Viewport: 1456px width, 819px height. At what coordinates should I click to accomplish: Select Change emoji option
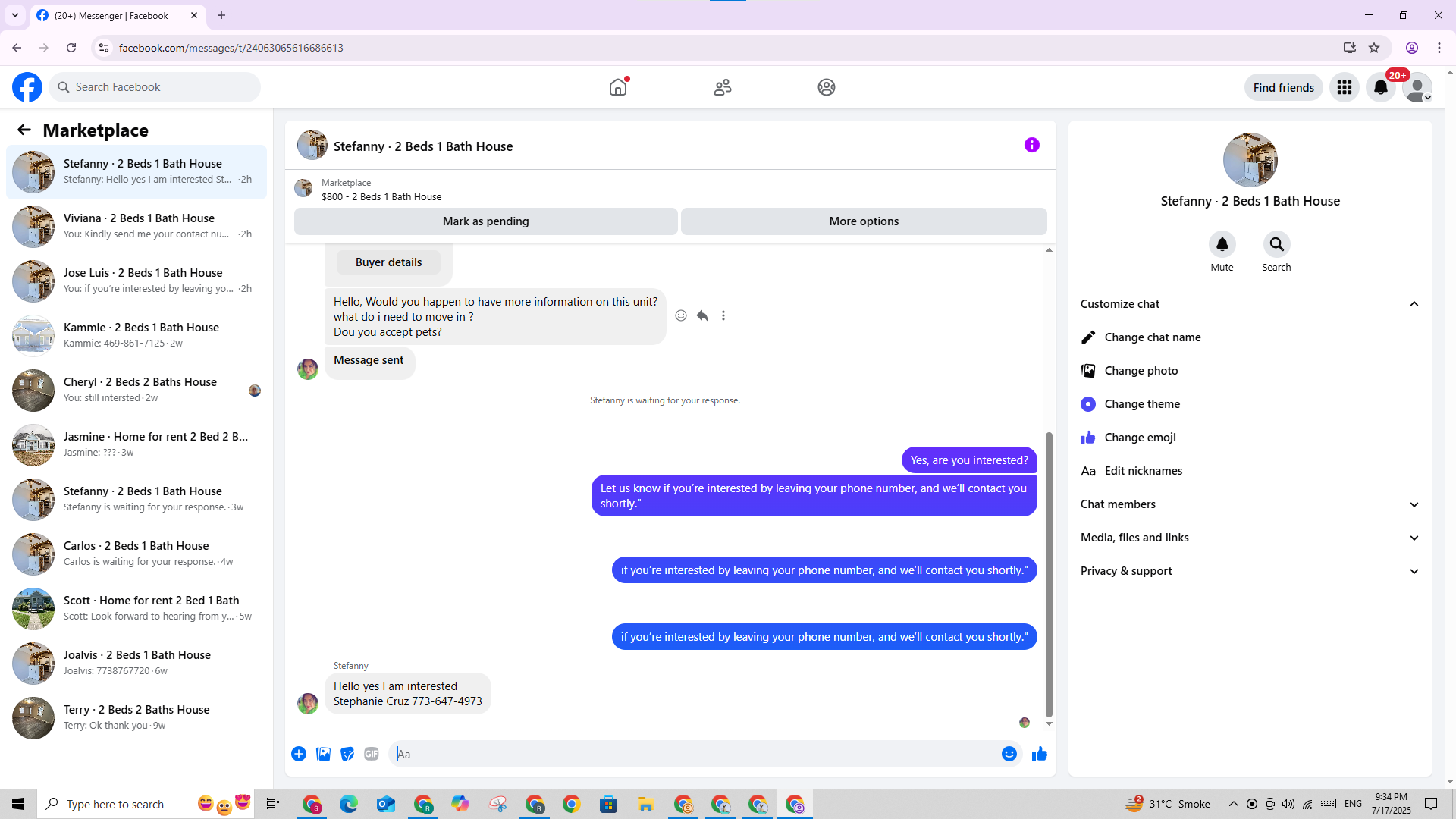pos(1250,438)
